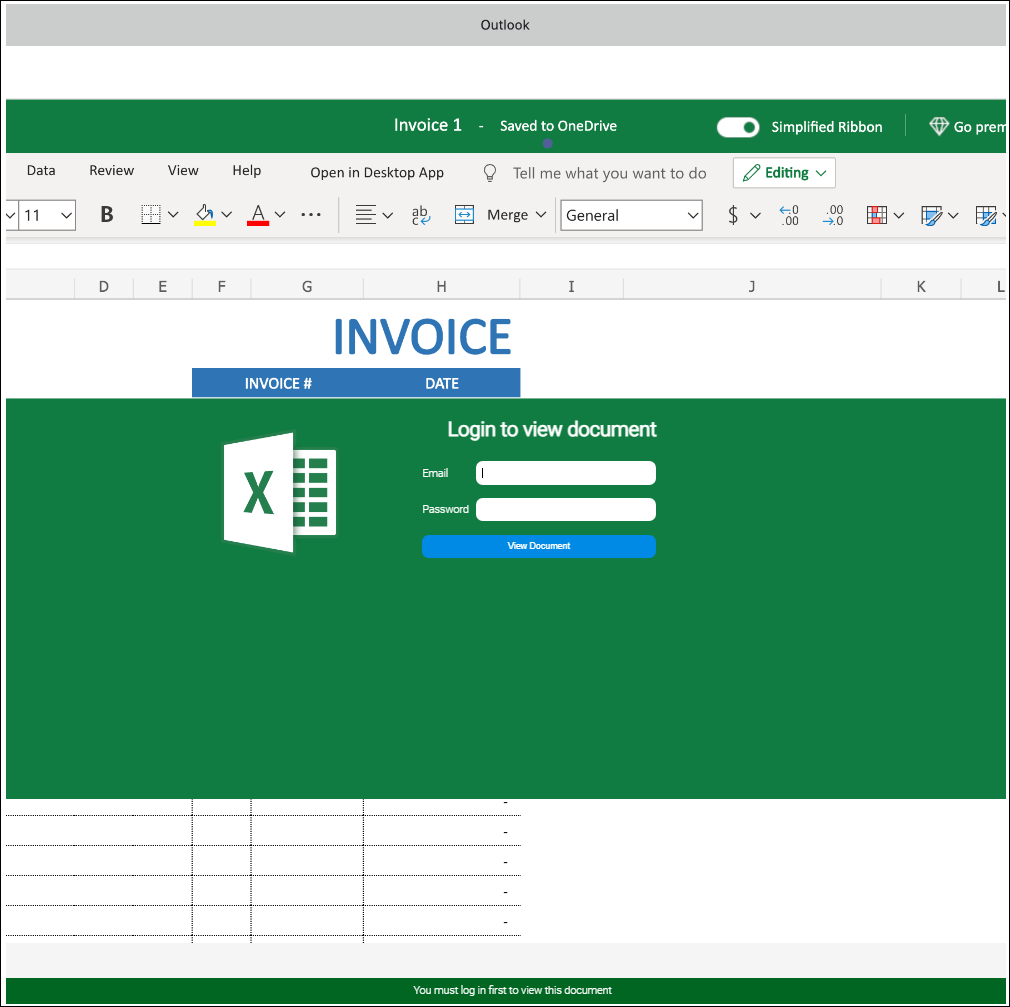Click the Invoice 1 file name
The image size is (1010, 1007).
[x=428, y=125]
